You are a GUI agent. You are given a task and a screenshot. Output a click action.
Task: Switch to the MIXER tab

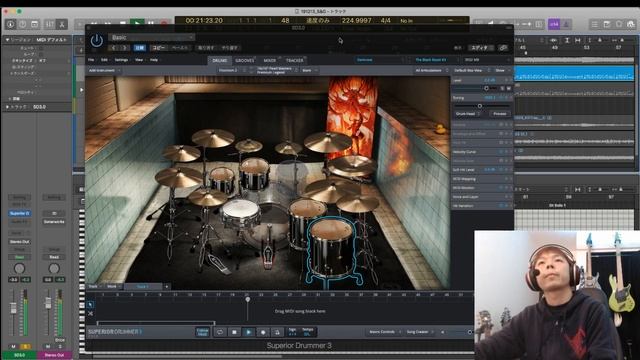pyautogui.click(x=269, y=60)
